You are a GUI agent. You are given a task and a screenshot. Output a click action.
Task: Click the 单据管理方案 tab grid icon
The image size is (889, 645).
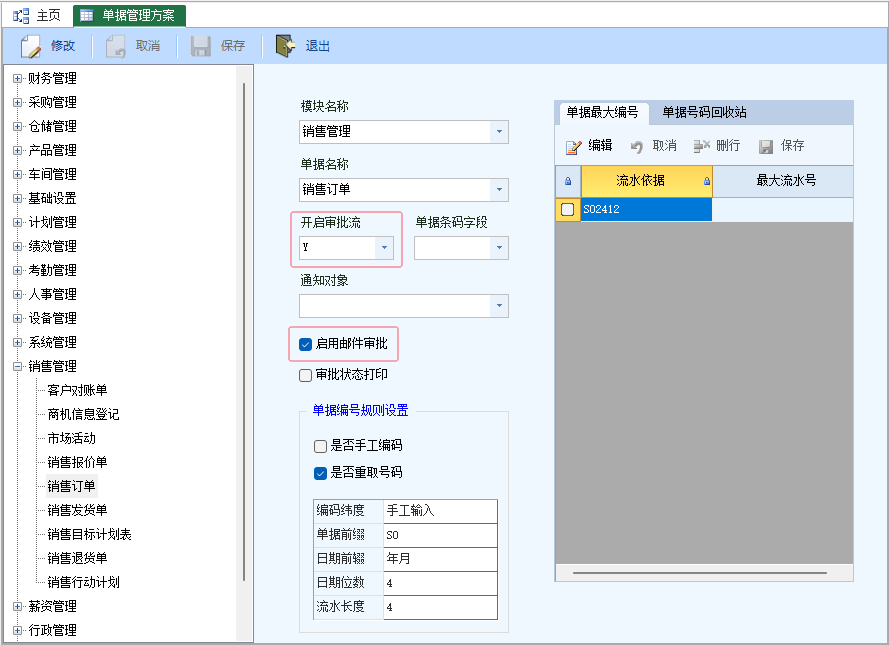[87, 16]
